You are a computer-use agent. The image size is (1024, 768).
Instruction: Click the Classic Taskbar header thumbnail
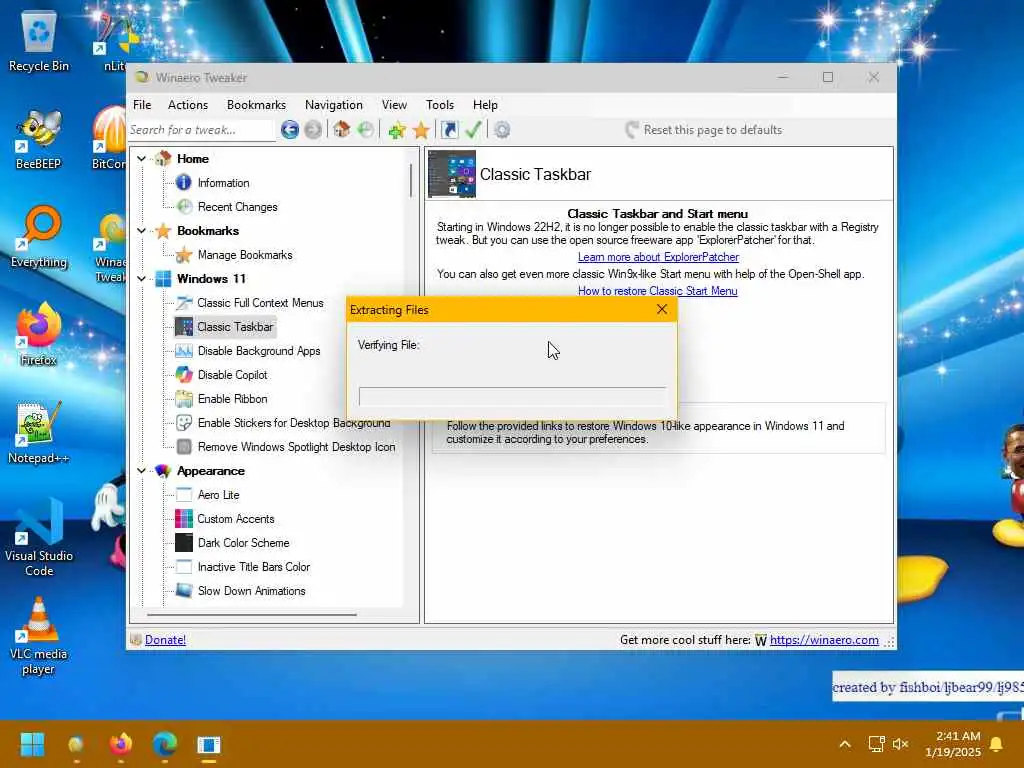pos(452,174)
